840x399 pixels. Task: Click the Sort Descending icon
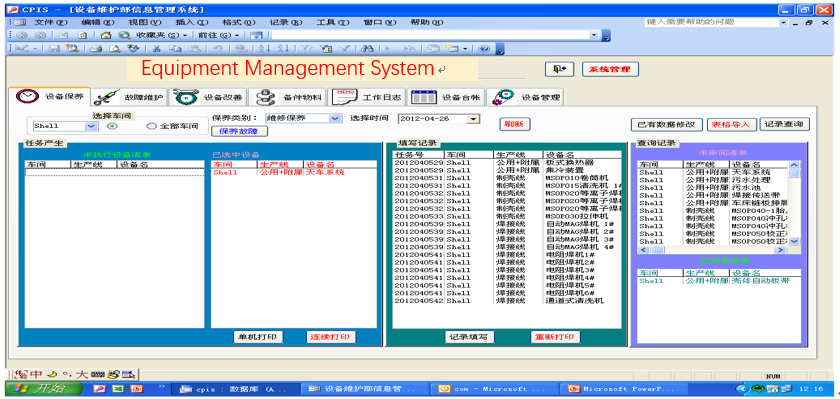283,49
